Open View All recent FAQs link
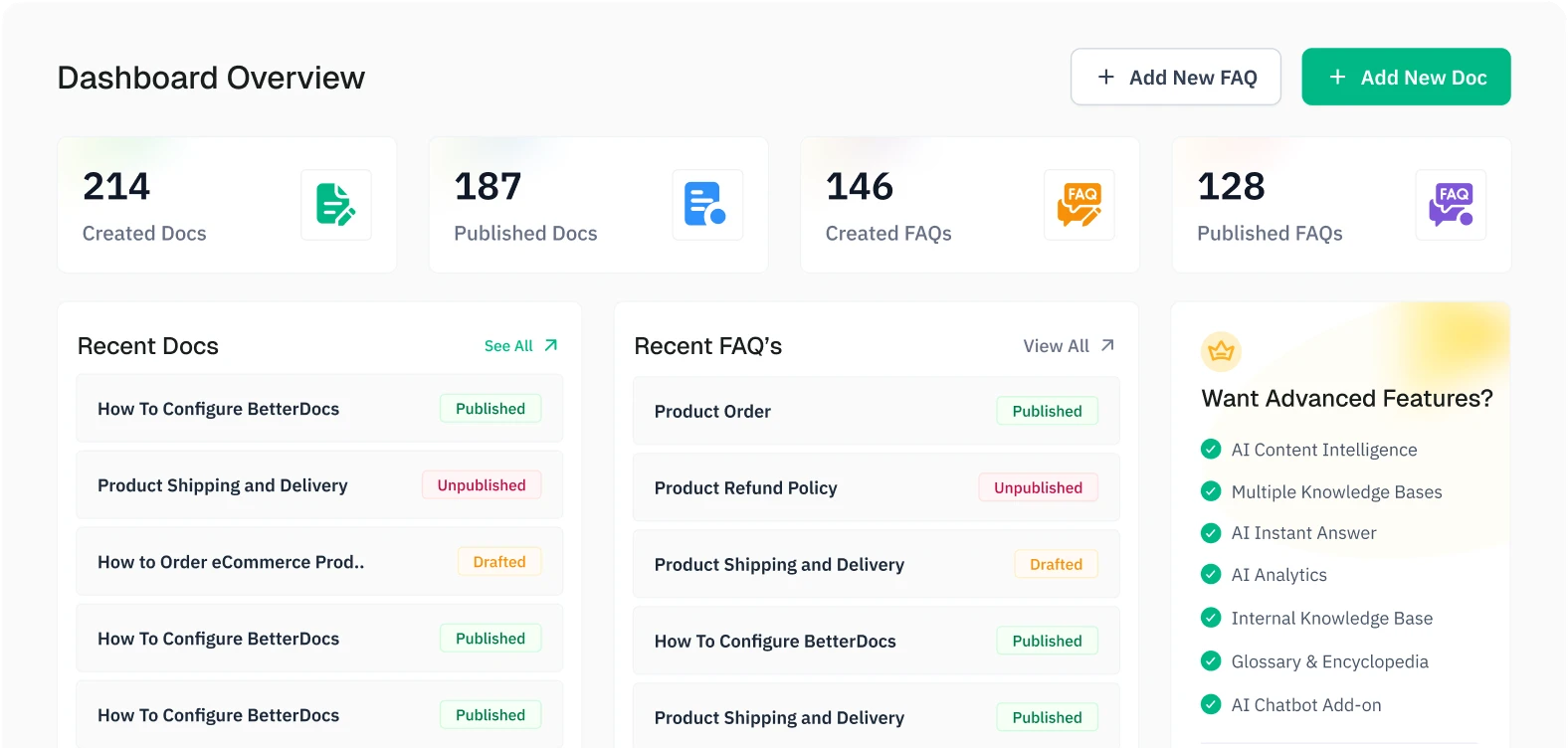Image resolution: width=1568 pixels, height=748 pixels. click(x=1069, y=345)
